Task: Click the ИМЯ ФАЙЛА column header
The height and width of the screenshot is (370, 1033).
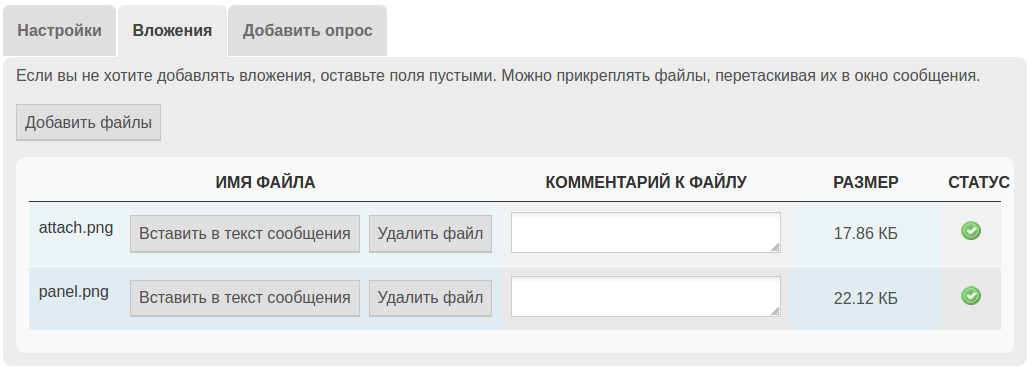Action: [x=265, y=182]
